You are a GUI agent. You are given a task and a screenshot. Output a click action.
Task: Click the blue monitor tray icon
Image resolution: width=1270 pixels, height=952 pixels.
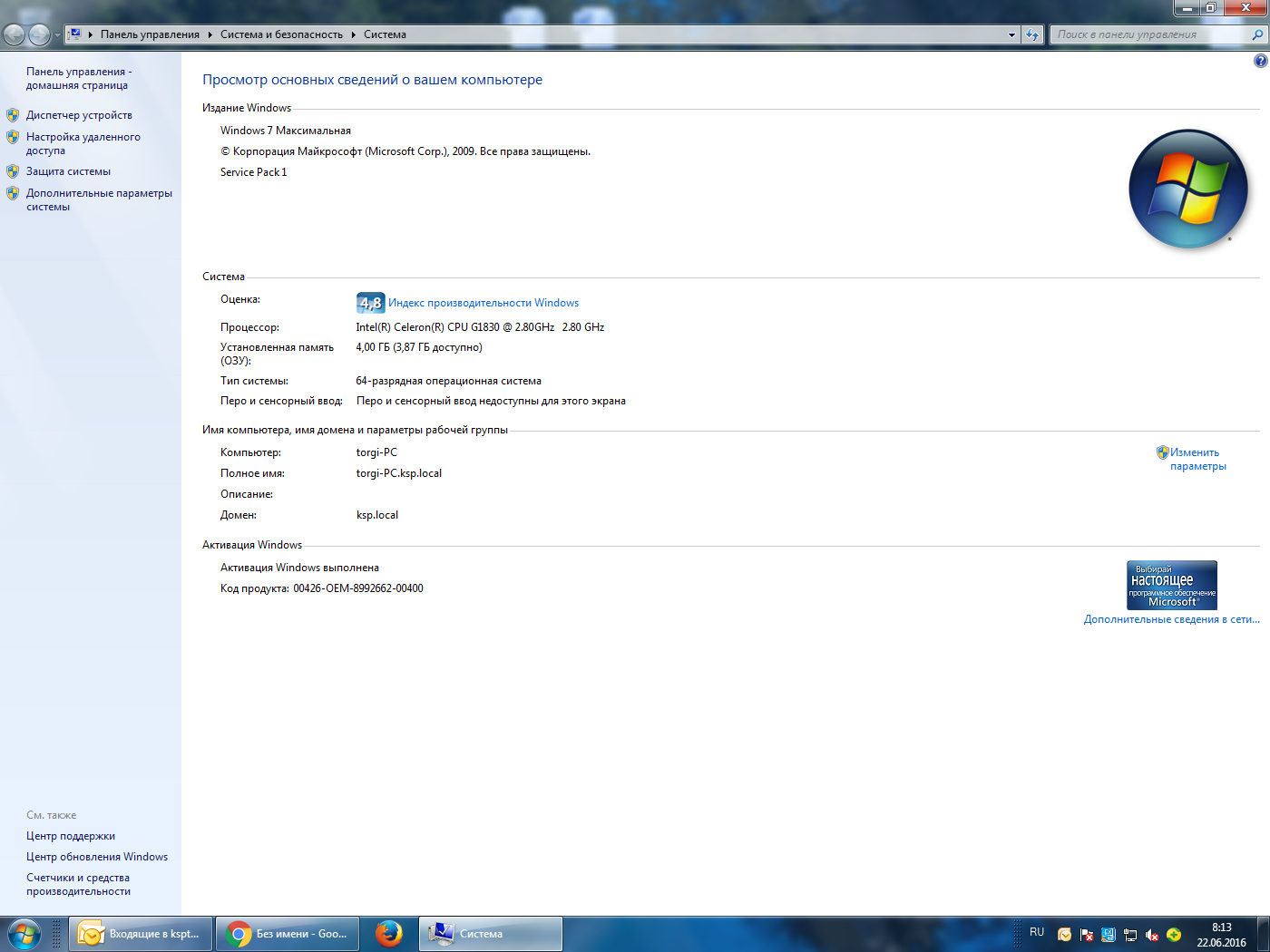(1109, 935)
